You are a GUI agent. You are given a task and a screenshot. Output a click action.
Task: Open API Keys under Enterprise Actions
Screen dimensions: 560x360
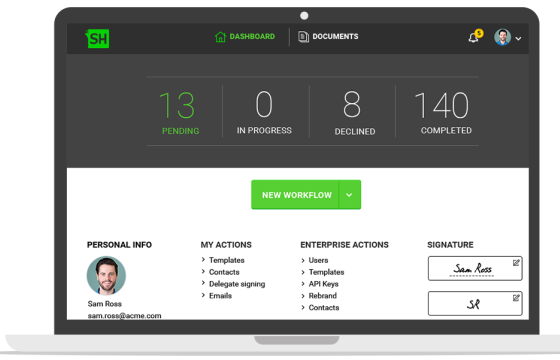click(323, 284)
